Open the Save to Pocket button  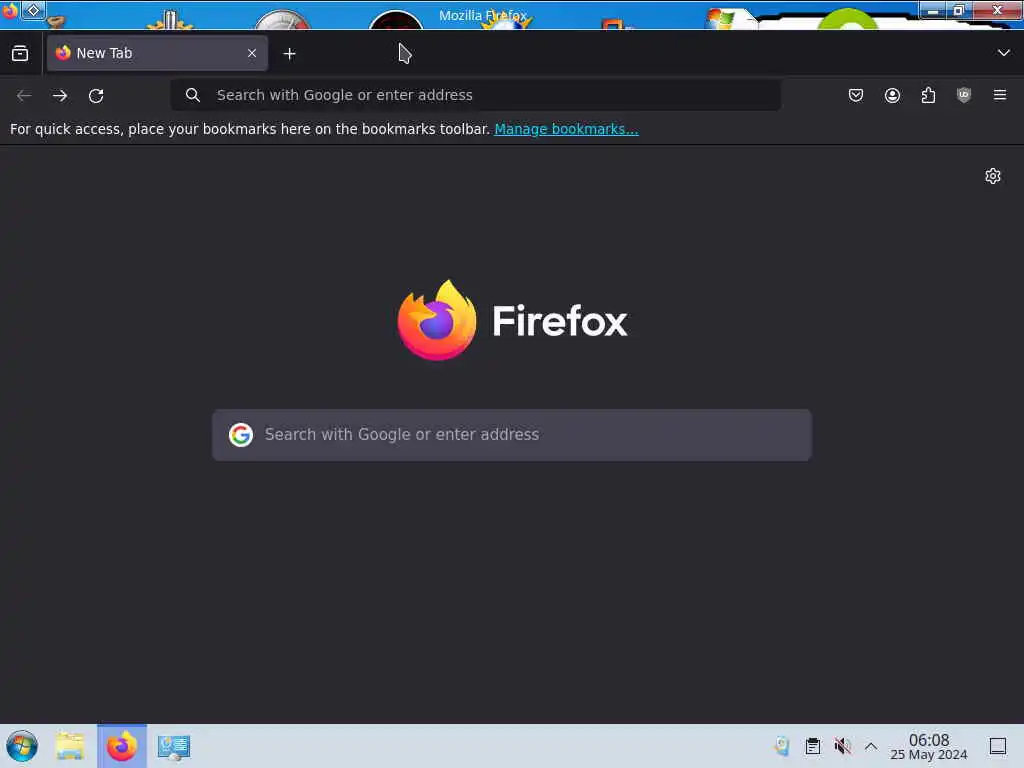tap(856, 95)
